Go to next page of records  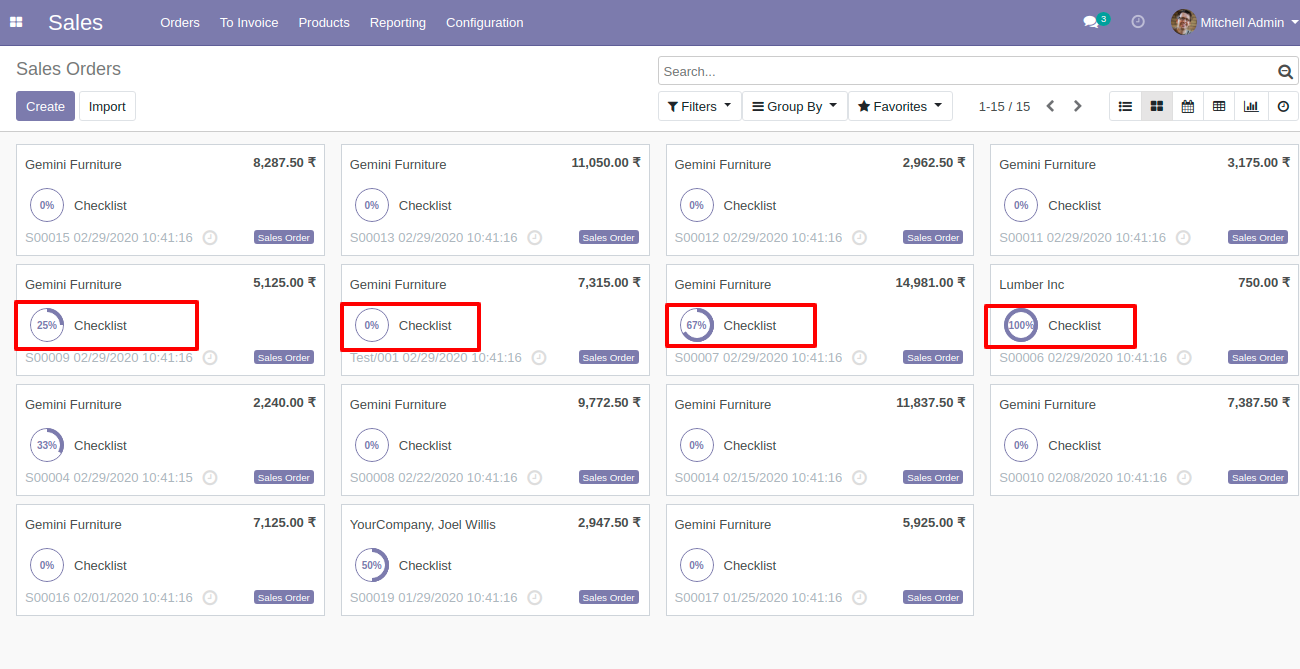1077,106
